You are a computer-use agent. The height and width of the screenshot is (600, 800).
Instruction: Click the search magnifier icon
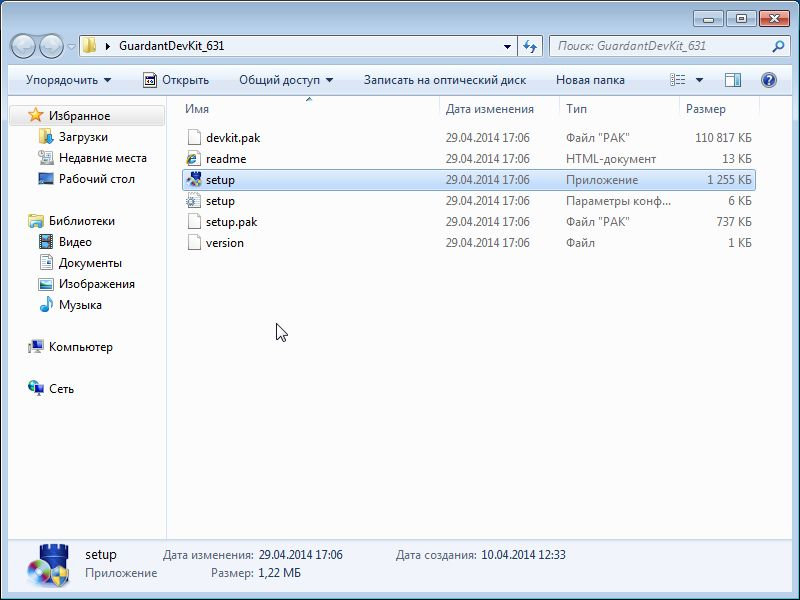[x=778, y=46]
